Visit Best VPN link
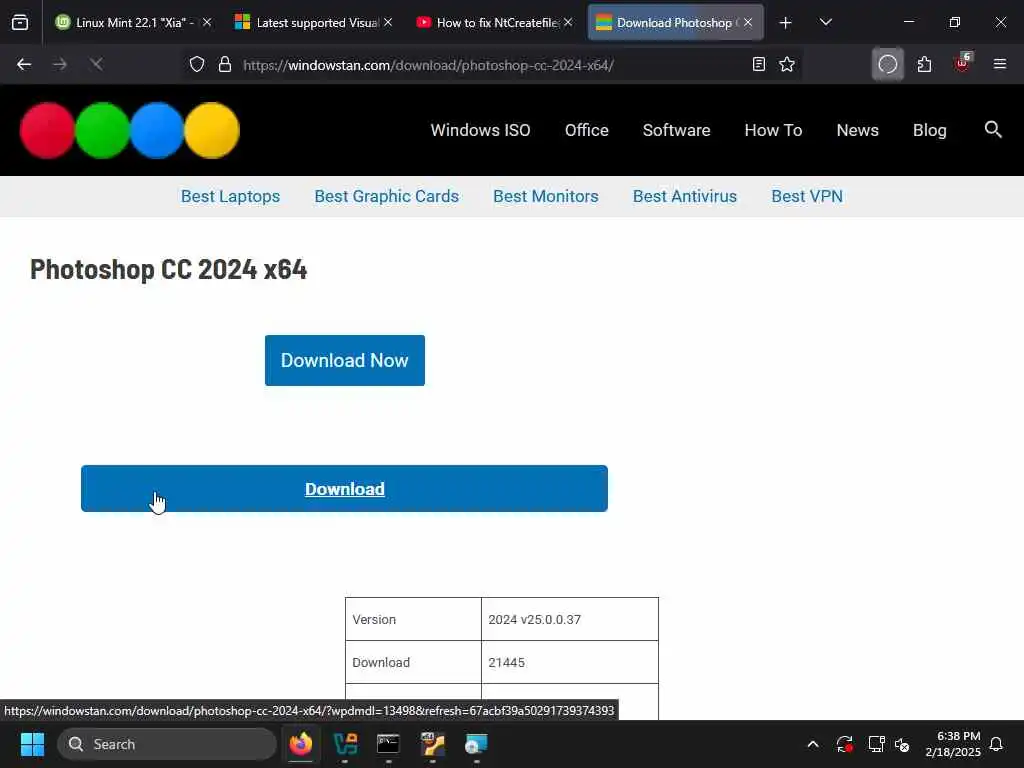This screenshot has width=1024, height=768. pyautogui.click(x=807, y=197)
